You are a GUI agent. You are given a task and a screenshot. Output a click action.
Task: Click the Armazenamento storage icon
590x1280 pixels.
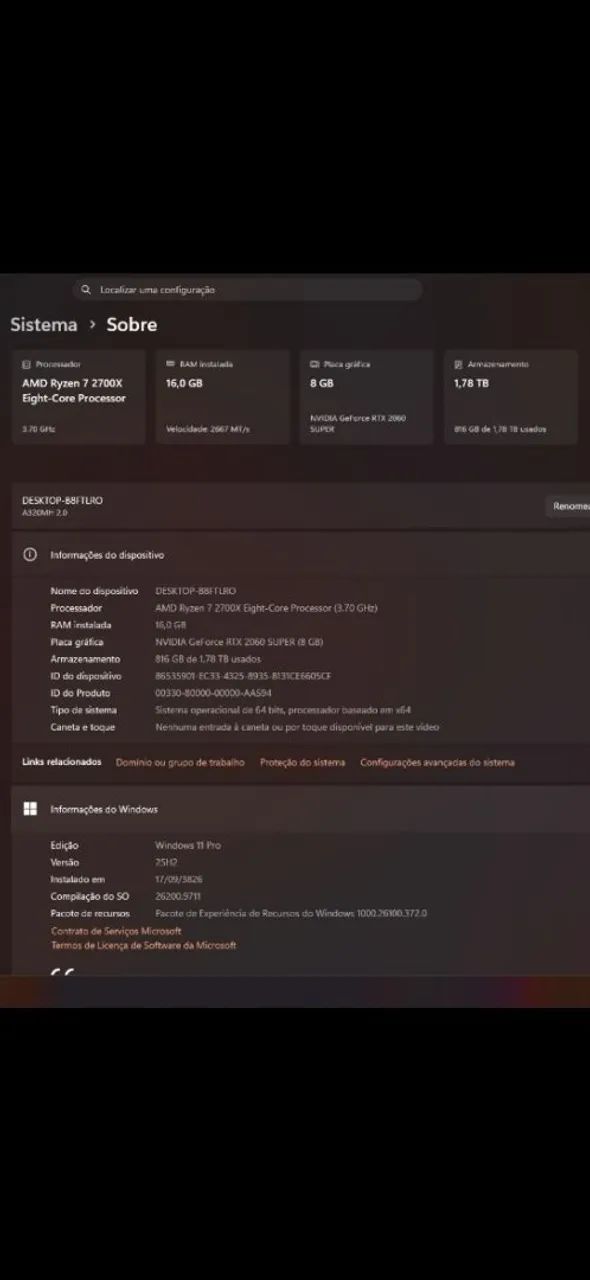[458, 365]
